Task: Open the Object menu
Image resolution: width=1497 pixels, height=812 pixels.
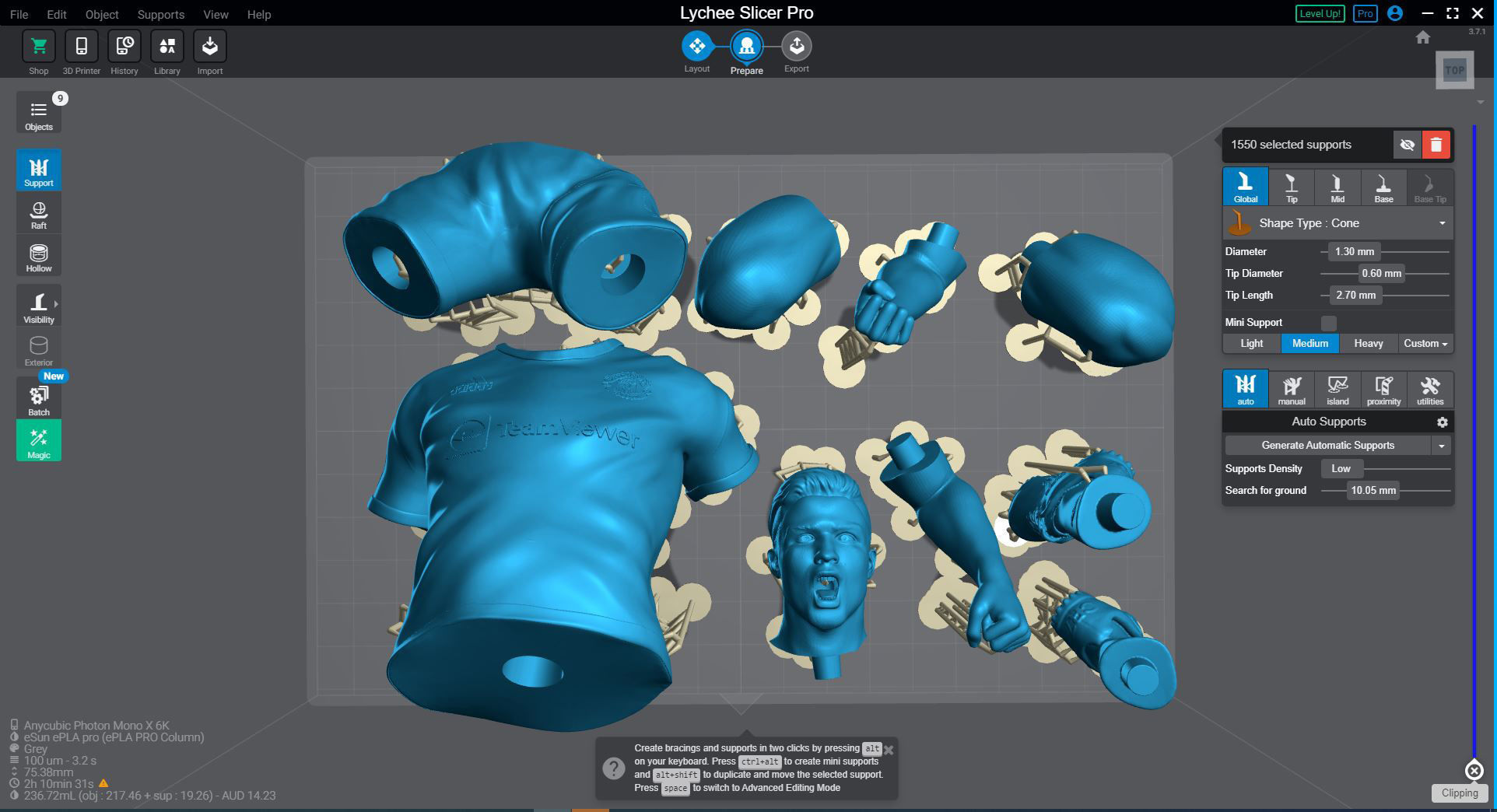Action: coord(102,14)
